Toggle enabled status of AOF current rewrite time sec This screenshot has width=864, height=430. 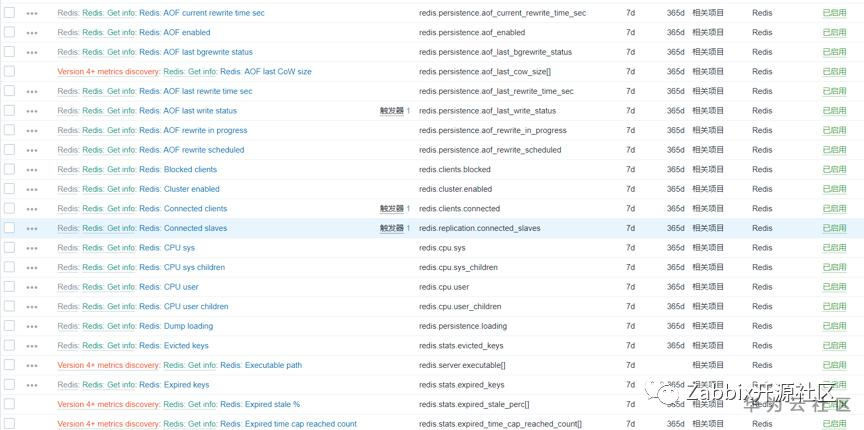pyautogui.click(x=834, y=13)
